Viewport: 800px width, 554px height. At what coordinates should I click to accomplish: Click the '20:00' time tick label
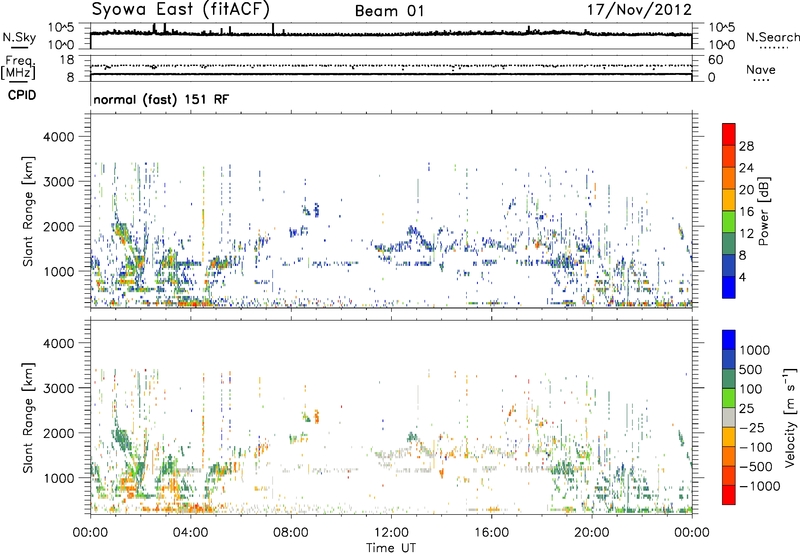pos(591,533)
